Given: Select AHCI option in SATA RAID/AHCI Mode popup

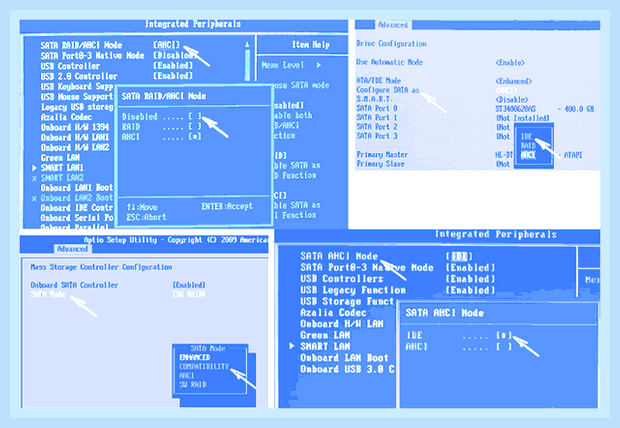Looking at the screenshot, I should point(195,136).
